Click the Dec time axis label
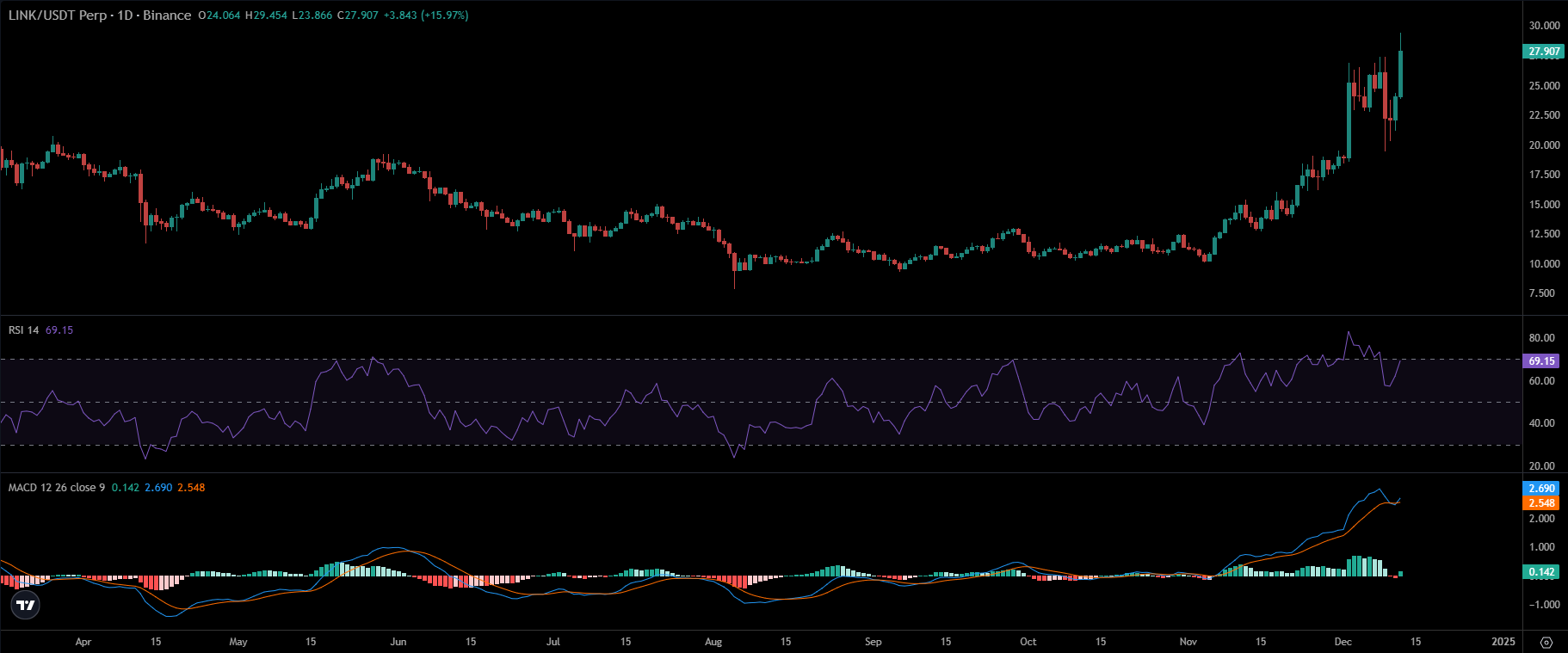This screenshot has width=1568, height=653. (1343, 642)
